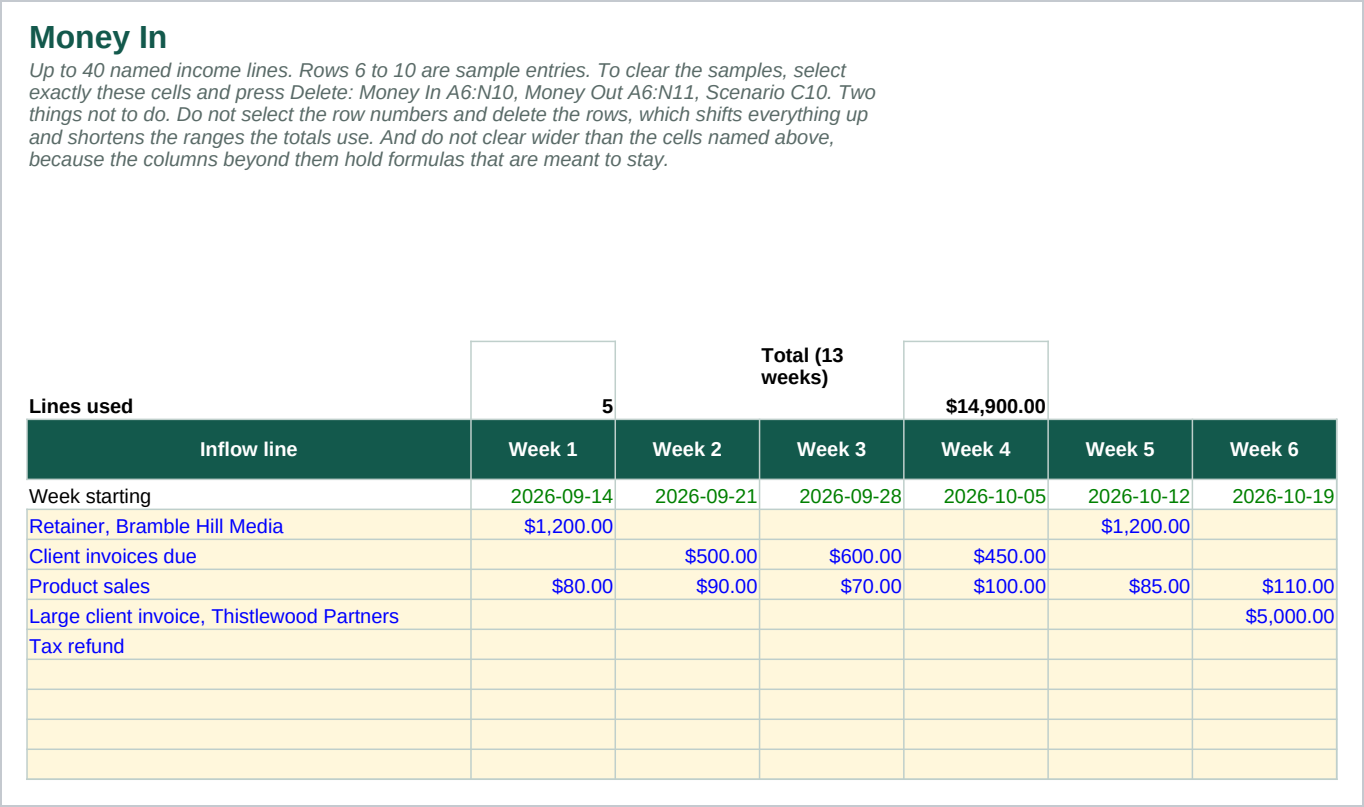Select Product sales $100.00 cell

click(x=976, y=586)
